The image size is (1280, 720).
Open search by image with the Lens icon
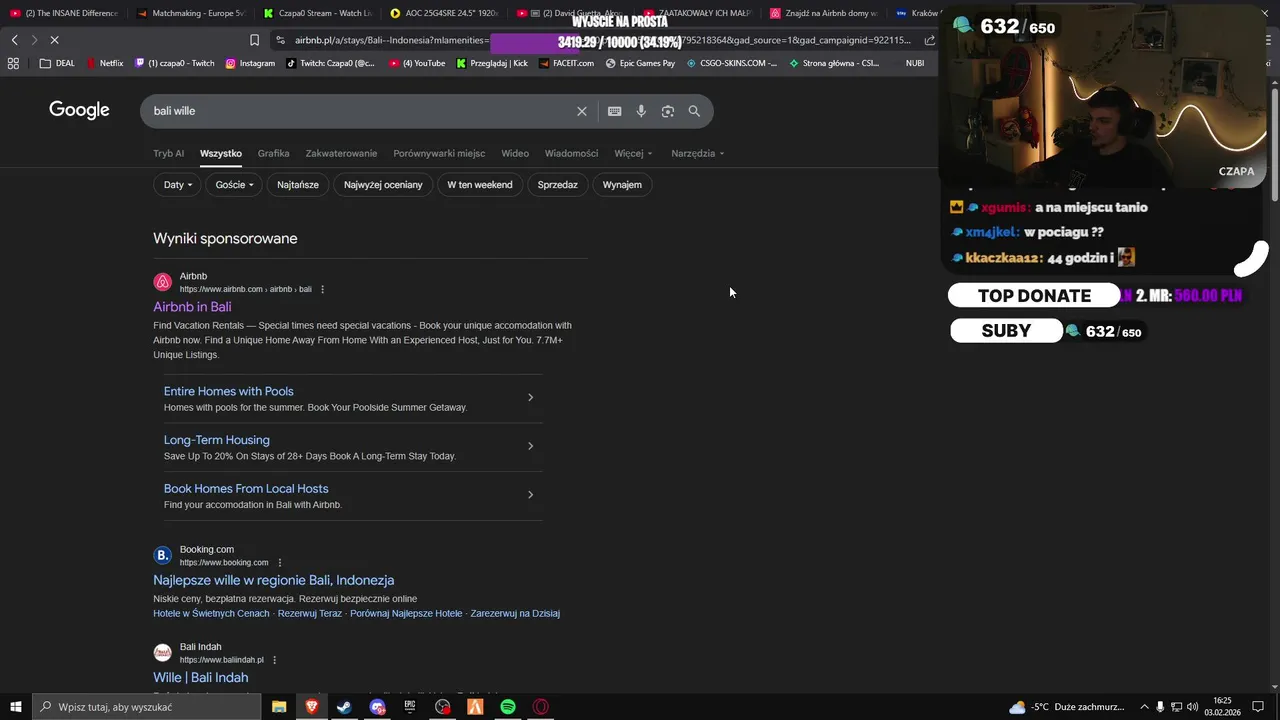pos(668,111)
